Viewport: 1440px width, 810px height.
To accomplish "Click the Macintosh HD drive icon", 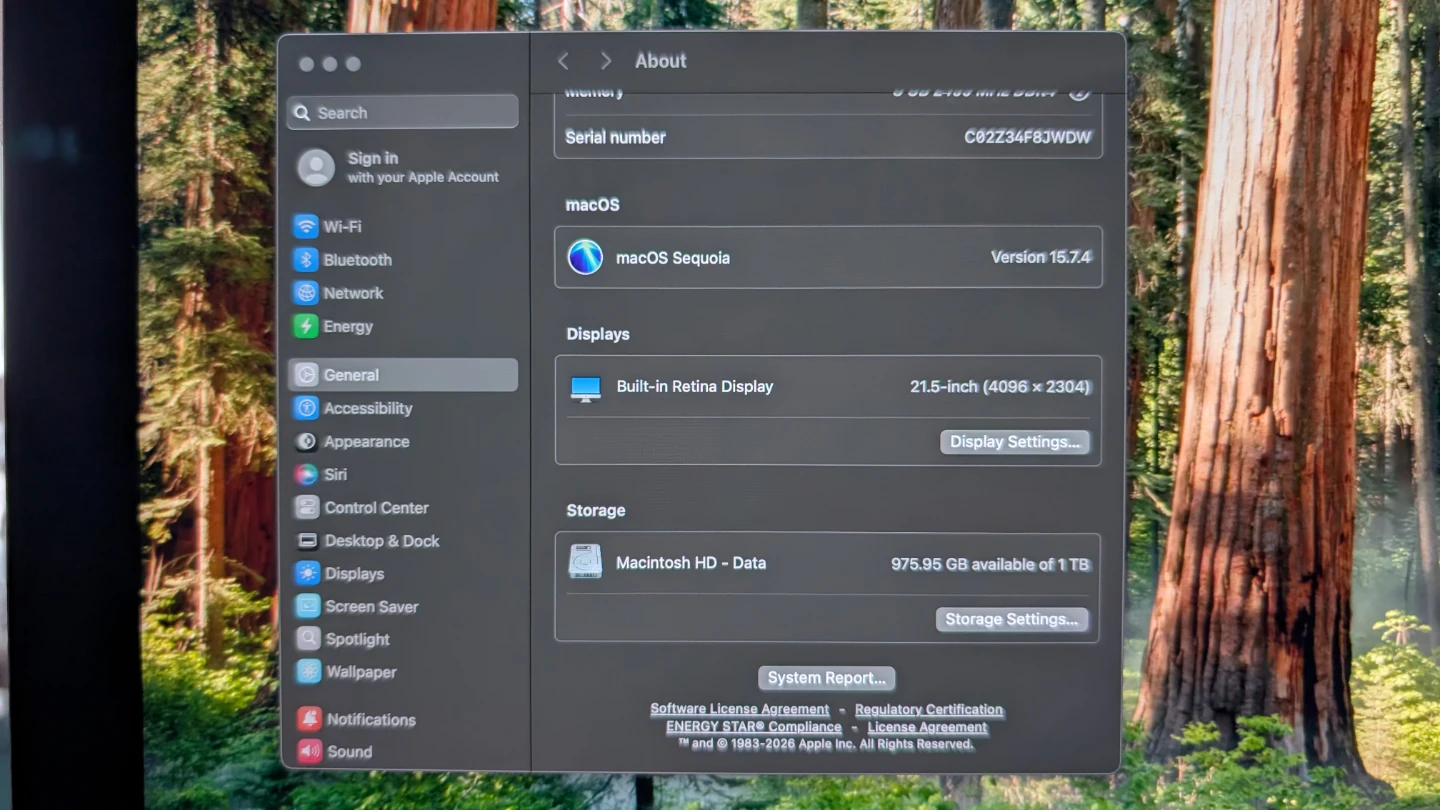I will pyautogui.click(x=585, y=562).
